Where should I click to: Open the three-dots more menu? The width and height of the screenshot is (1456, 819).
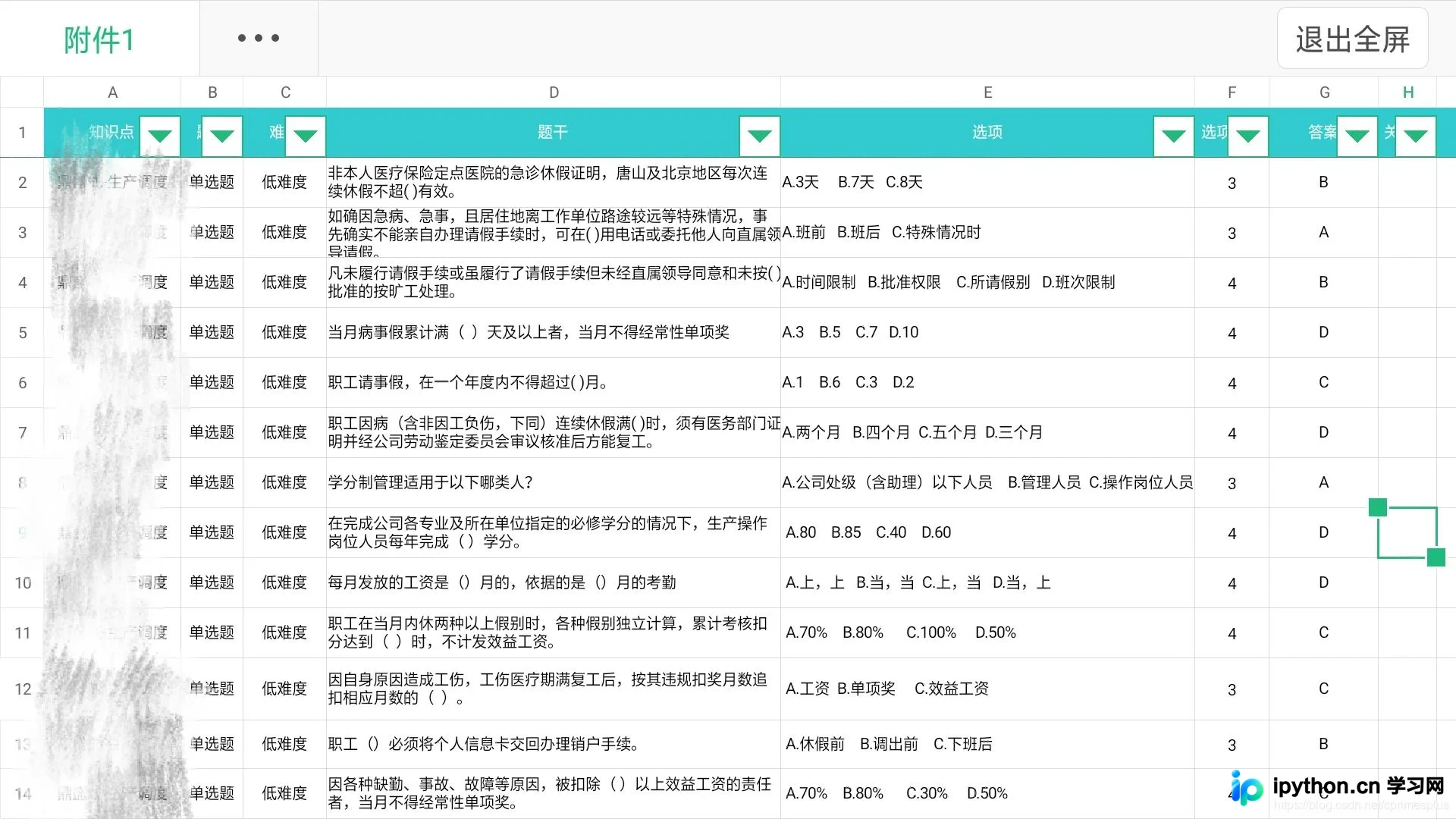259,38
